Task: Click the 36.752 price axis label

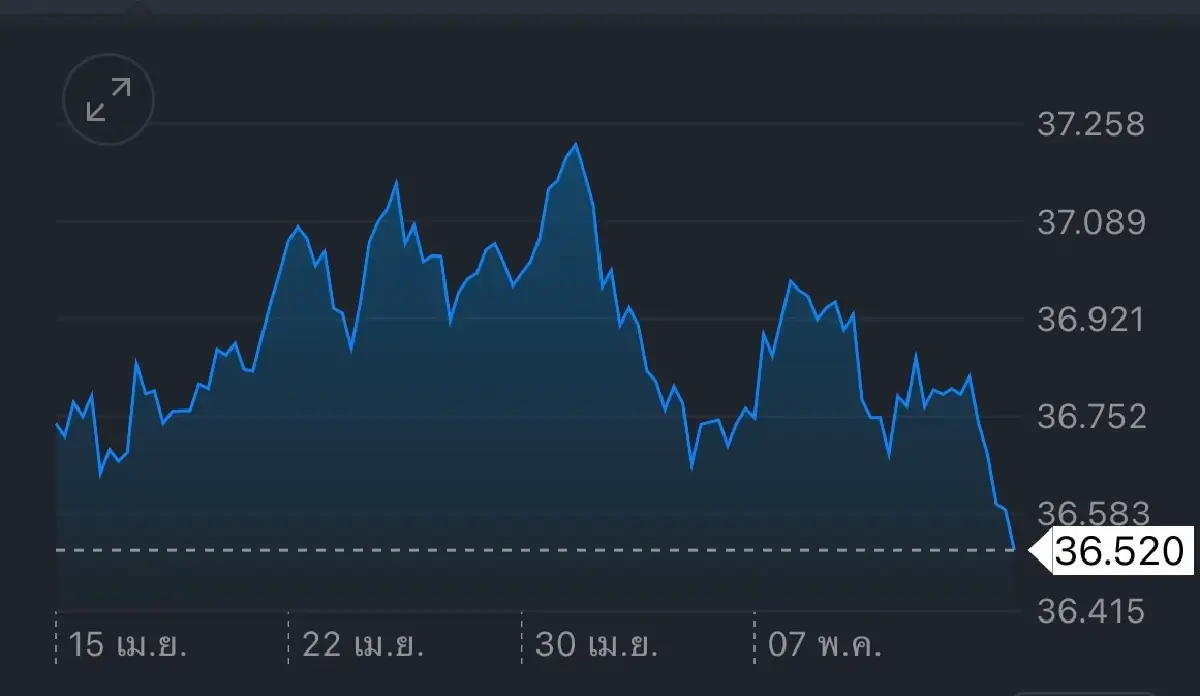Action: point(1091,417)
